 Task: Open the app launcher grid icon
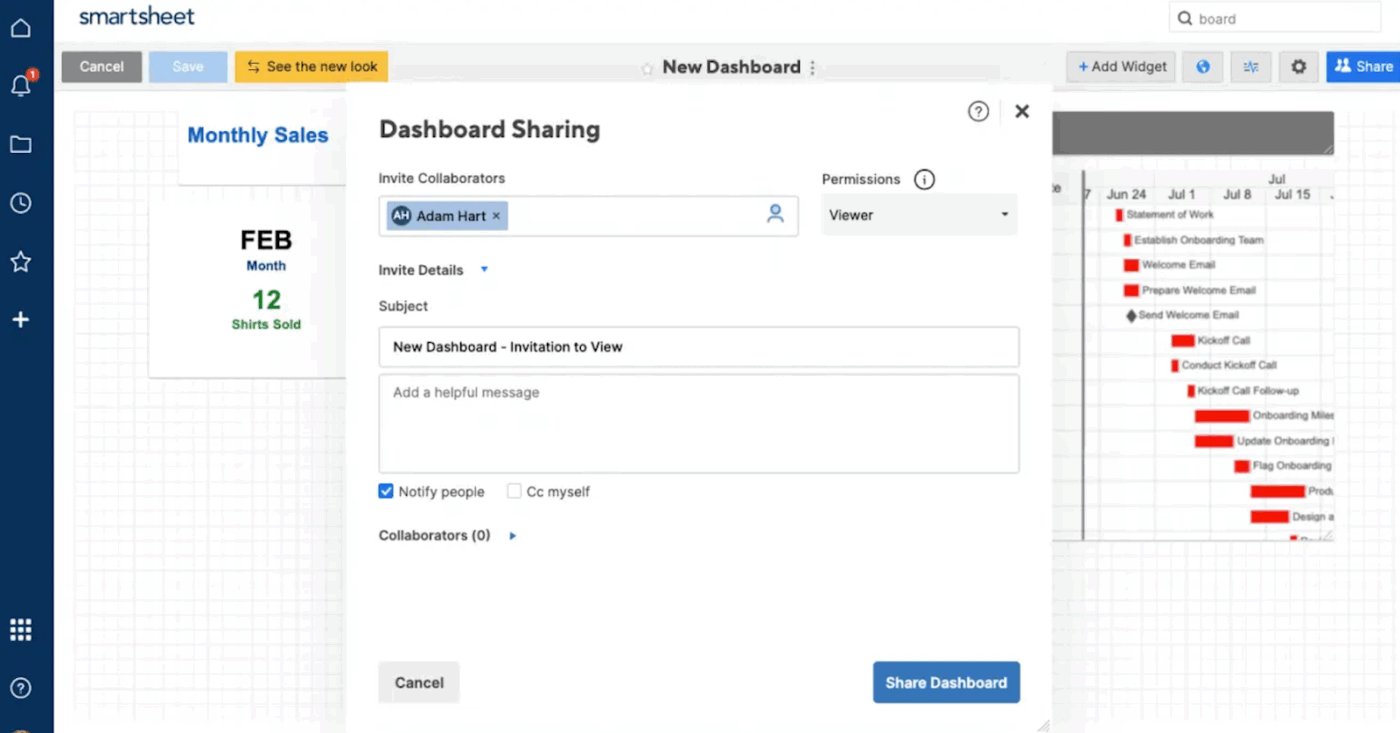pyautogui.click(x=22, y=628)
